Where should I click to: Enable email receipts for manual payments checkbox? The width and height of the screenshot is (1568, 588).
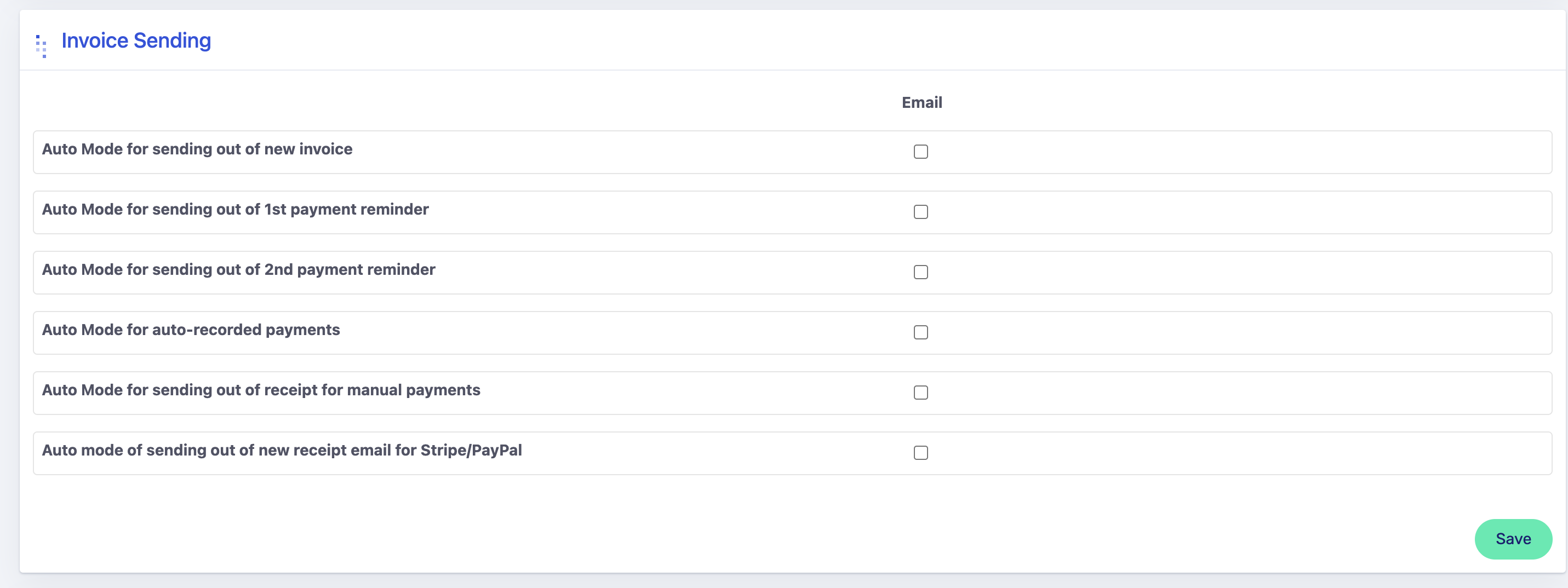(x=920, y=393)
